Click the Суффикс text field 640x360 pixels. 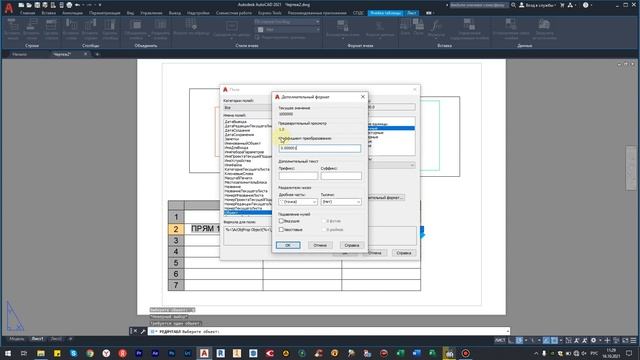pos(341,176)
